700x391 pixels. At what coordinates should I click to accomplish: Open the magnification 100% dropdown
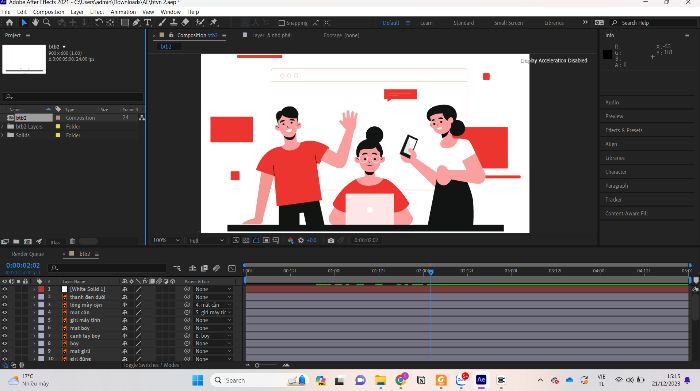point(166,240)
